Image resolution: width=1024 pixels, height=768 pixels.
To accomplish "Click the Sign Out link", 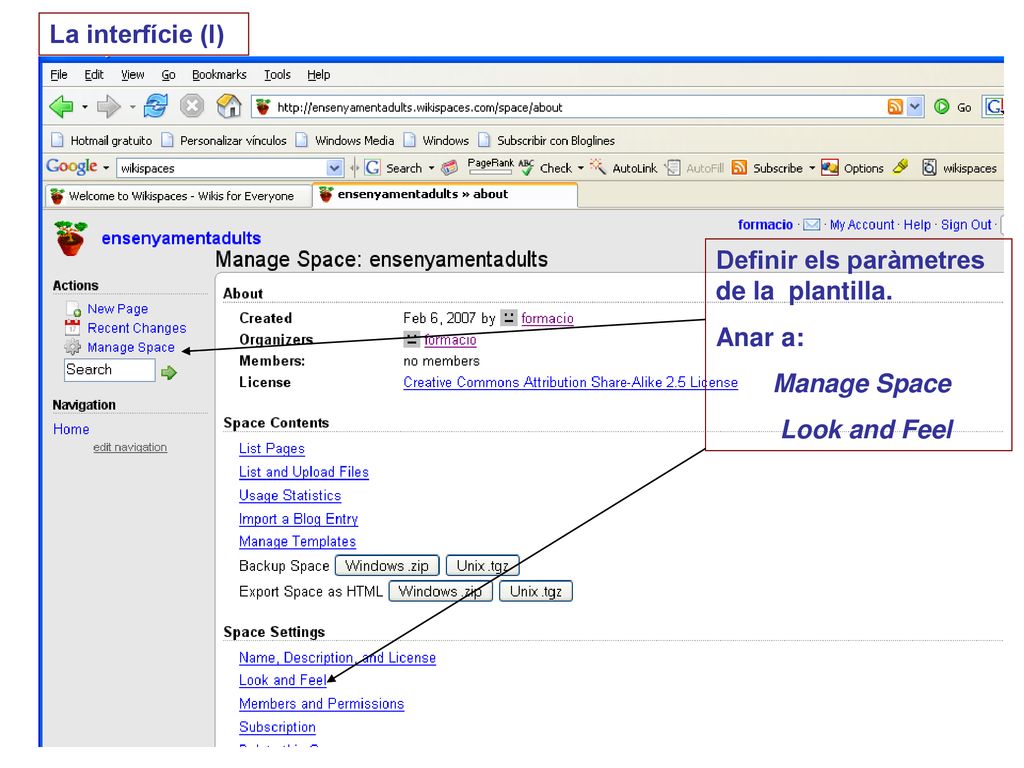I will click(x=966, y=225).
